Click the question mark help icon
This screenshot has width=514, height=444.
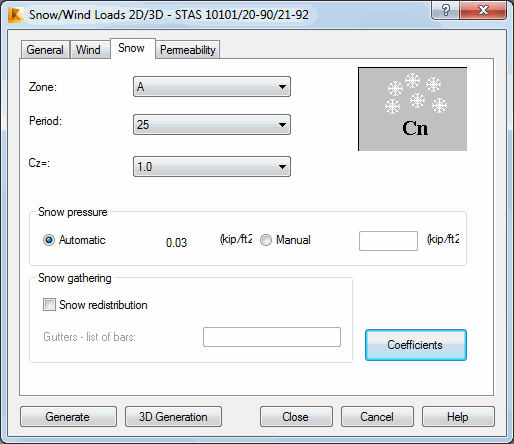[x=446, y=10]
